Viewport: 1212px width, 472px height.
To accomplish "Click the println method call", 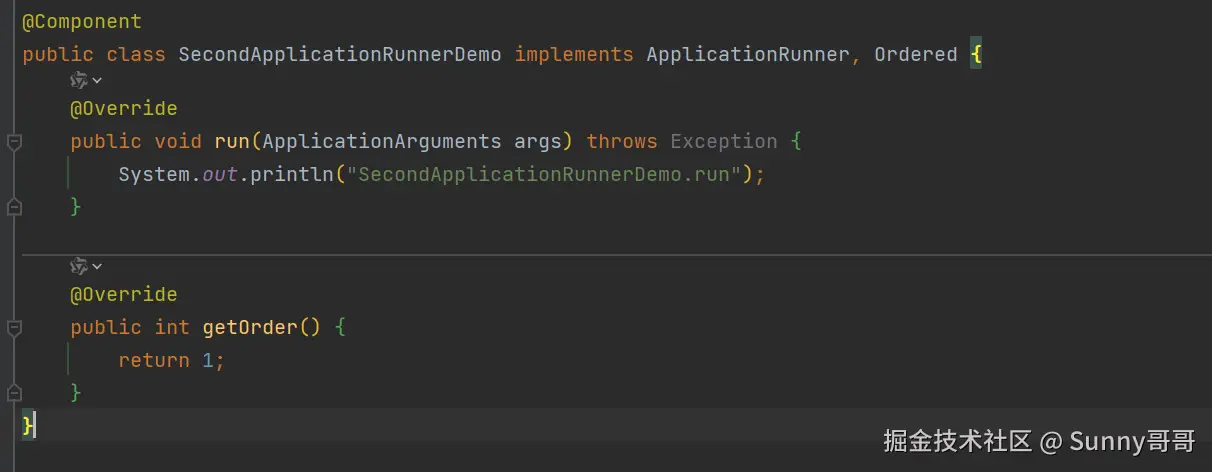I will pyautogui.click(x=291, y=174).
